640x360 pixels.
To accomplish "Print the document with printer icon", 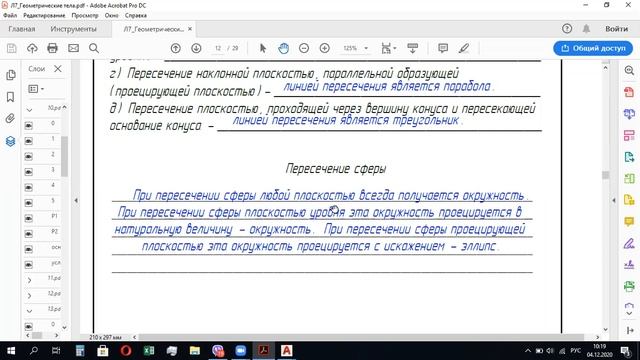I will 53,48.
